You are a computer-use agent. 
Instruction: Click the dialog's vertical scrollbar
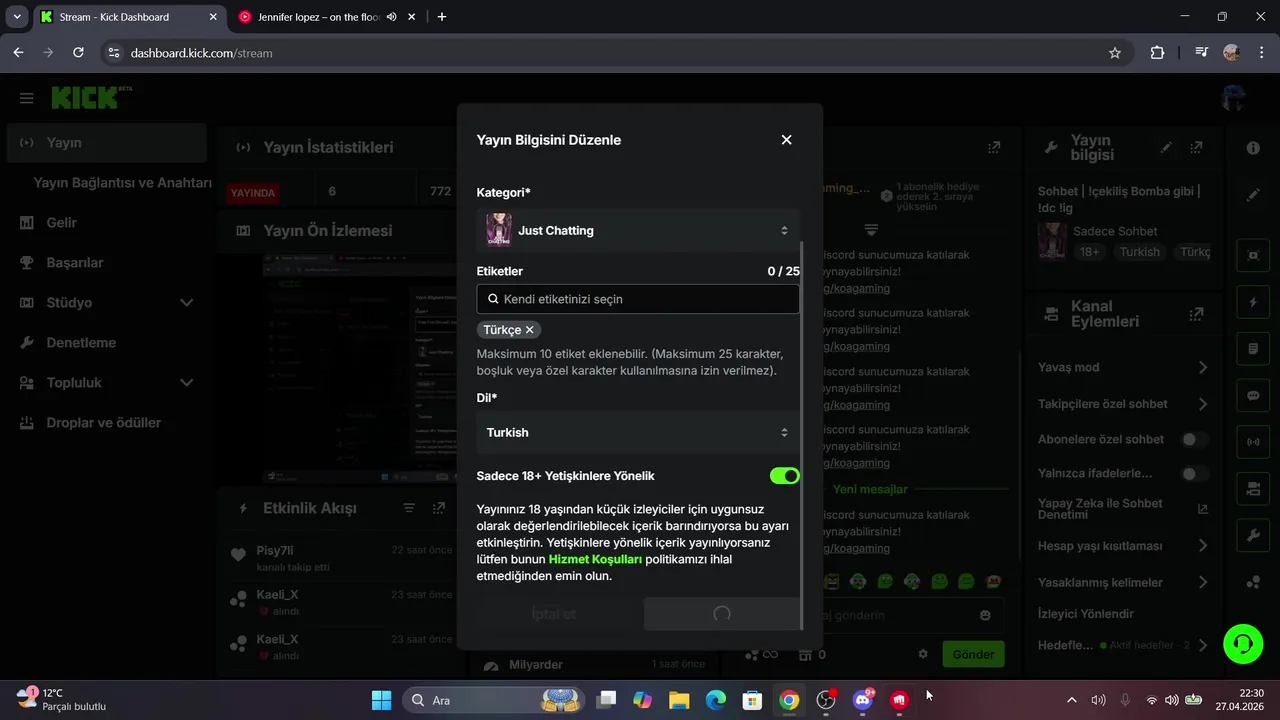(802, 435)
